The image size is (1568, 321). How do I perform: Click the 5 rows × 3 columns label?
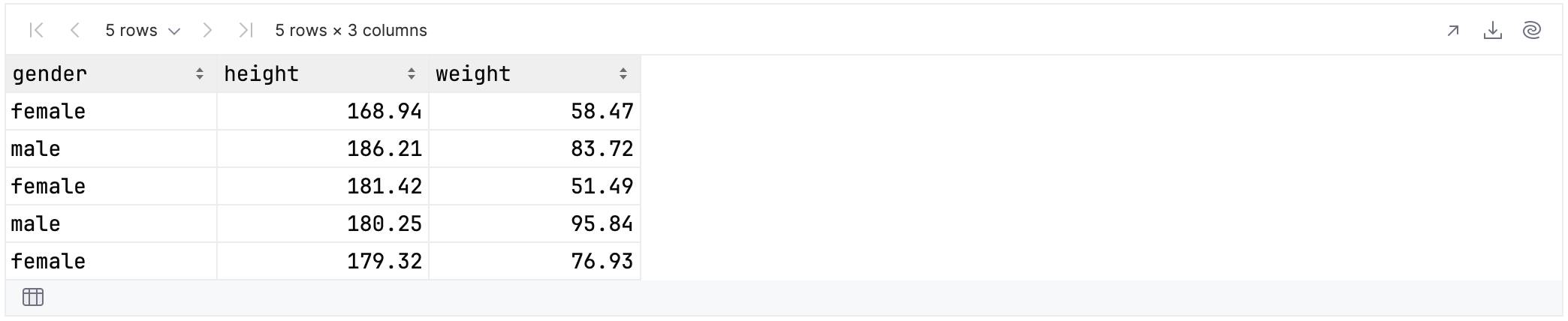tap(351, 31)
